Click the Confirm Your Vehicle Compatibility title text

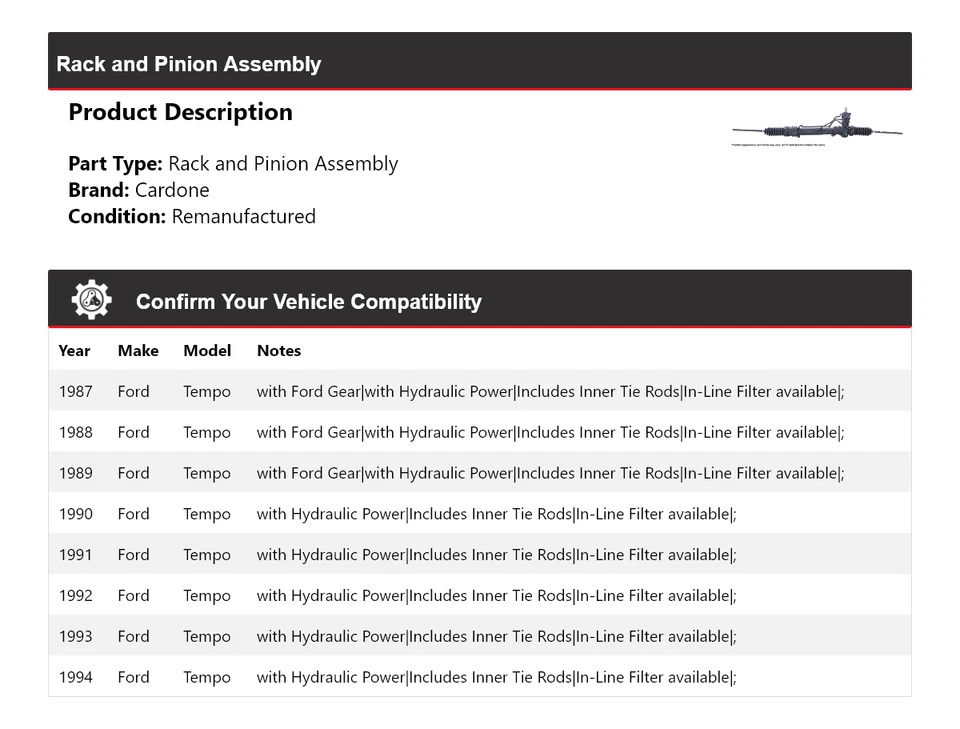(x=308, y=301)
